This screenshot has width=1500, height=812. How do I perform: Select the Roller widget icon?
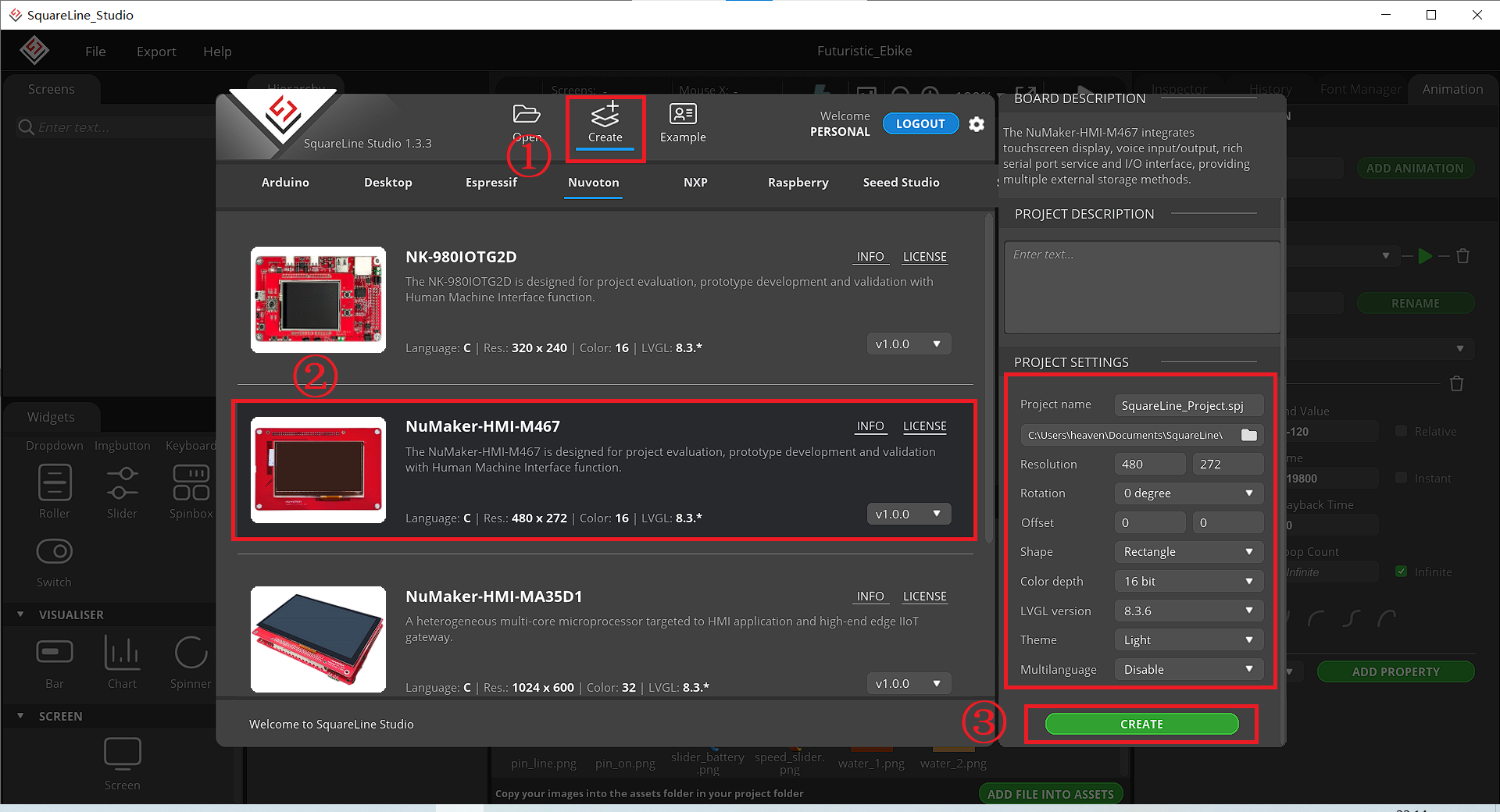coord(55,483)
